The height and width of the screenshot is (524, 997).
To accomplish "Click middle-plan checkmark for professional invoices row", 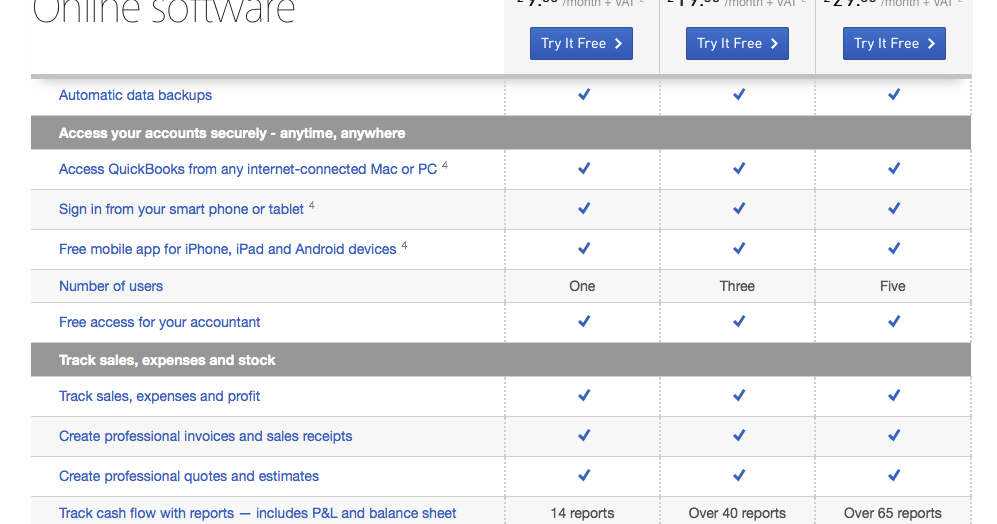I will (x=739, y=435).
